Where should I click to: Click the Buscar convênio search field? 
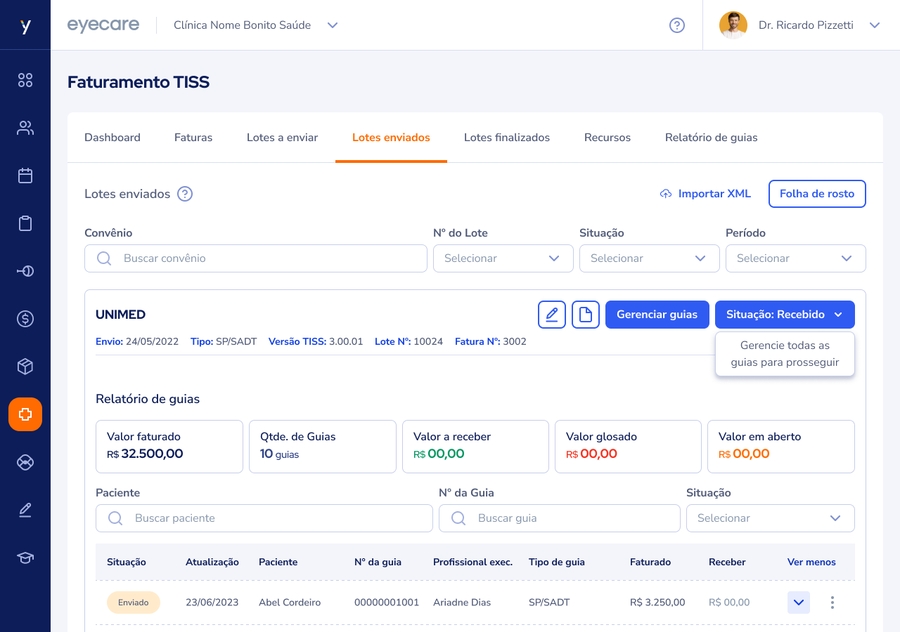click(x=256, y=258)
